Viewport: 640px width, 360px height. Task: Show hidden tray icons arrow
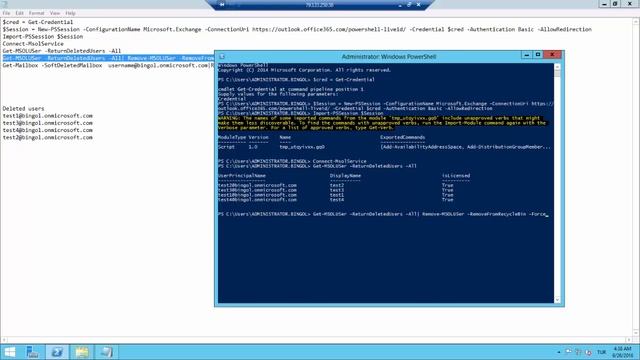(558, 352)
